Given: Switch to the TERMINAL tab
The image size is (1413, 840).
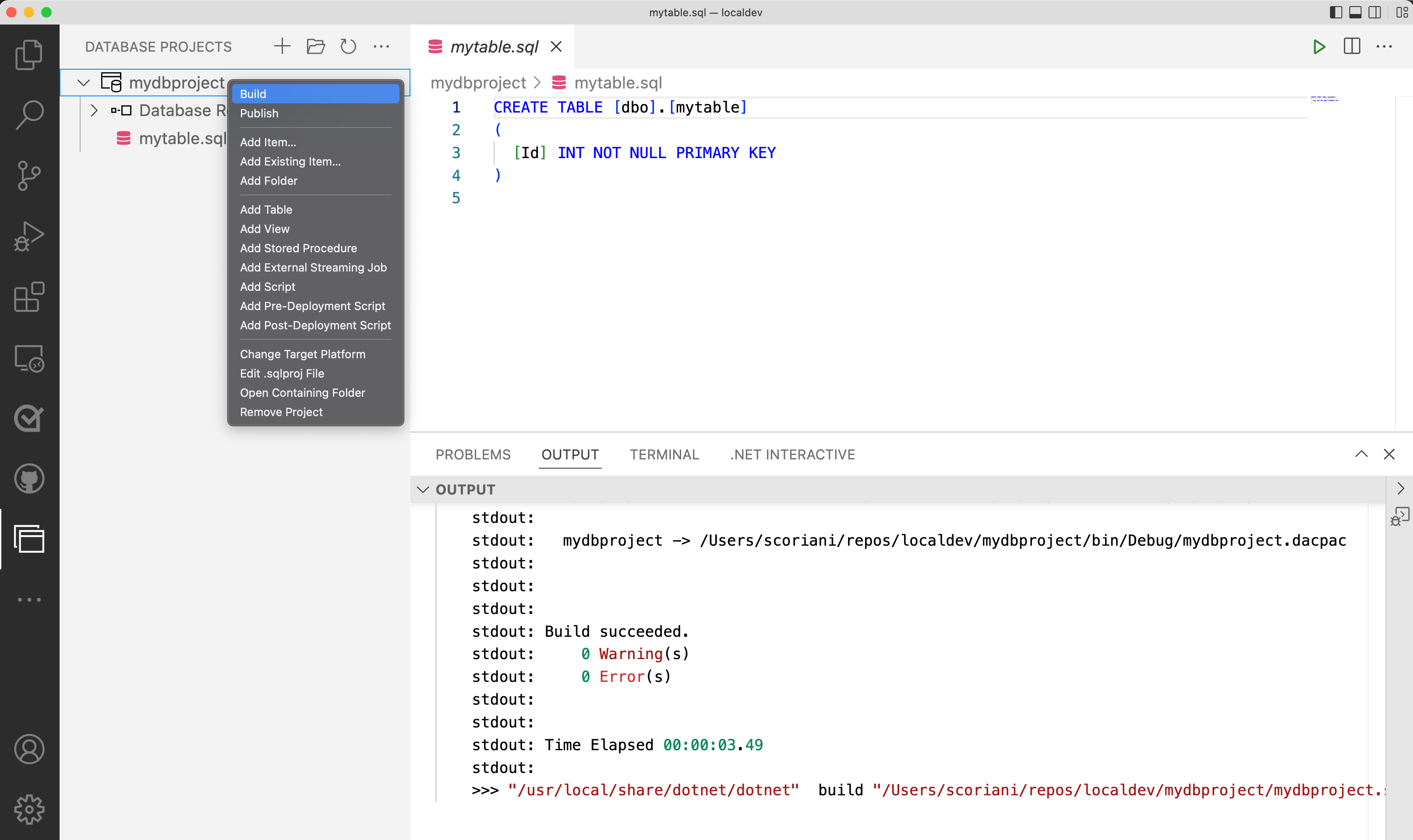Looking at the screenshot, I should coord(665,454).
